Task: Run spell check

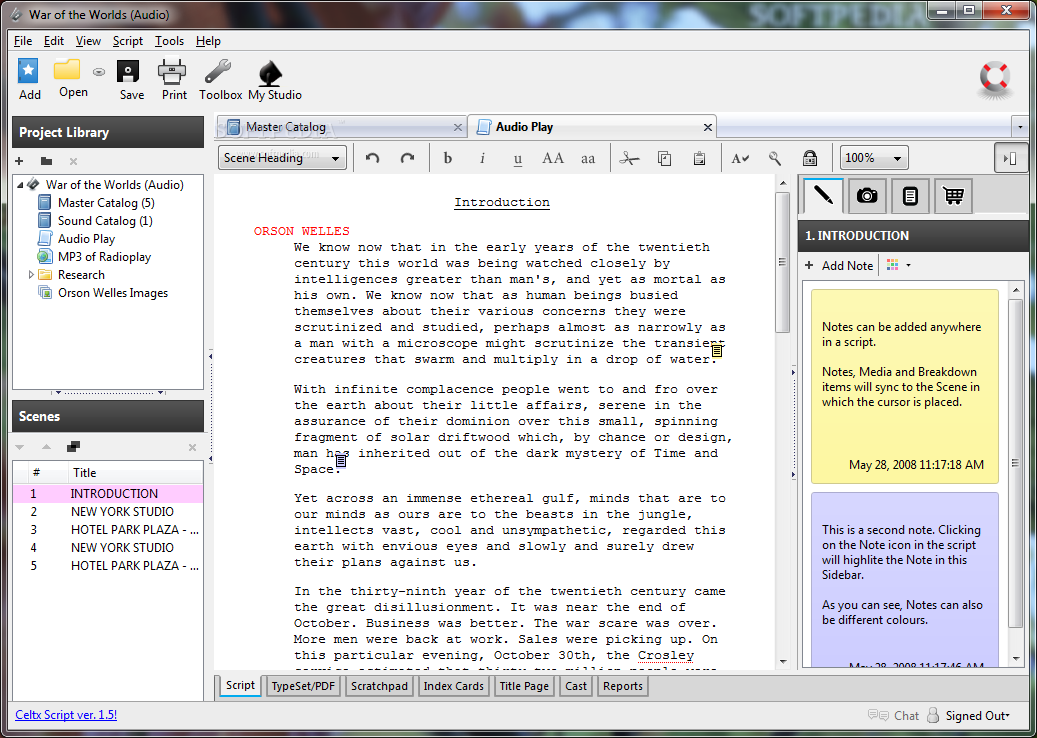Action: coord(740,159)
